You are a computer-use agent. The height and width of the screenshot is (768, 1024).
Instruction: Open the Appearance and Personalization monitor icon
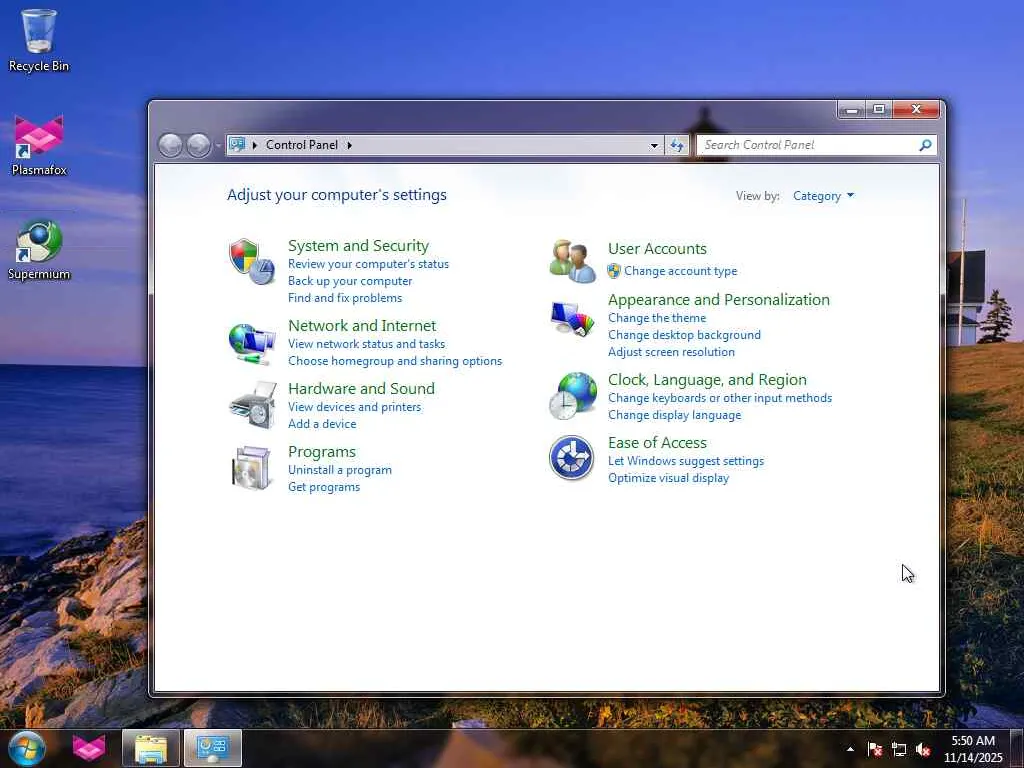pos(572,319)
